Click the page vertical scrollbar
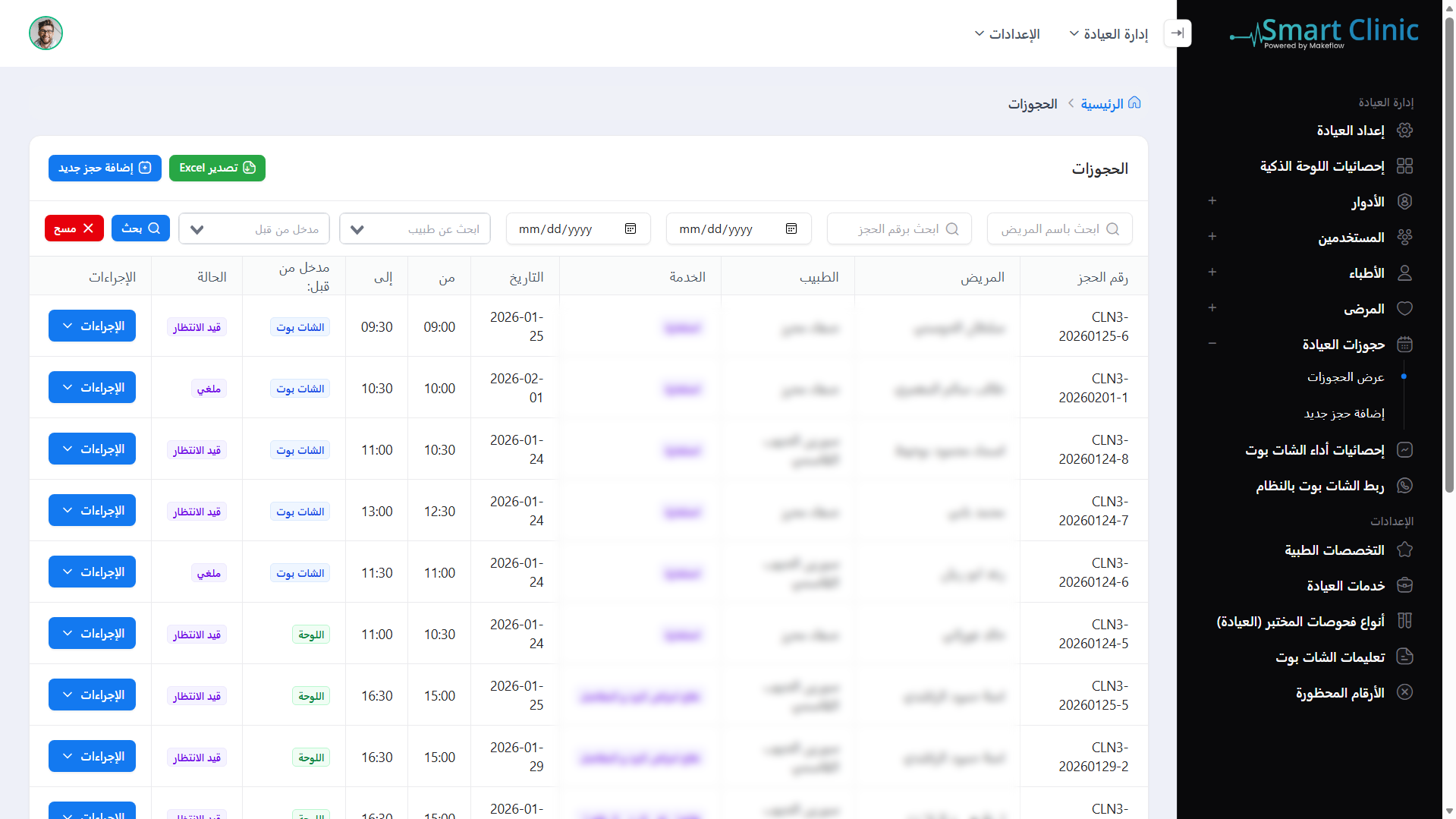 click(1449, 257)
